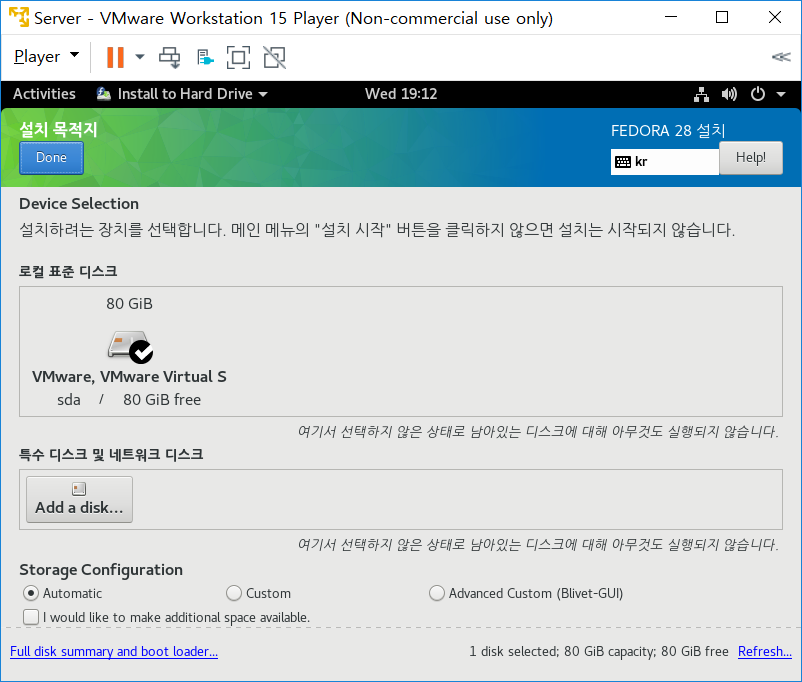Viewport: 802px width, 682px height.
Task: Open Full disk summary and boot loader link
Action: 114,651
